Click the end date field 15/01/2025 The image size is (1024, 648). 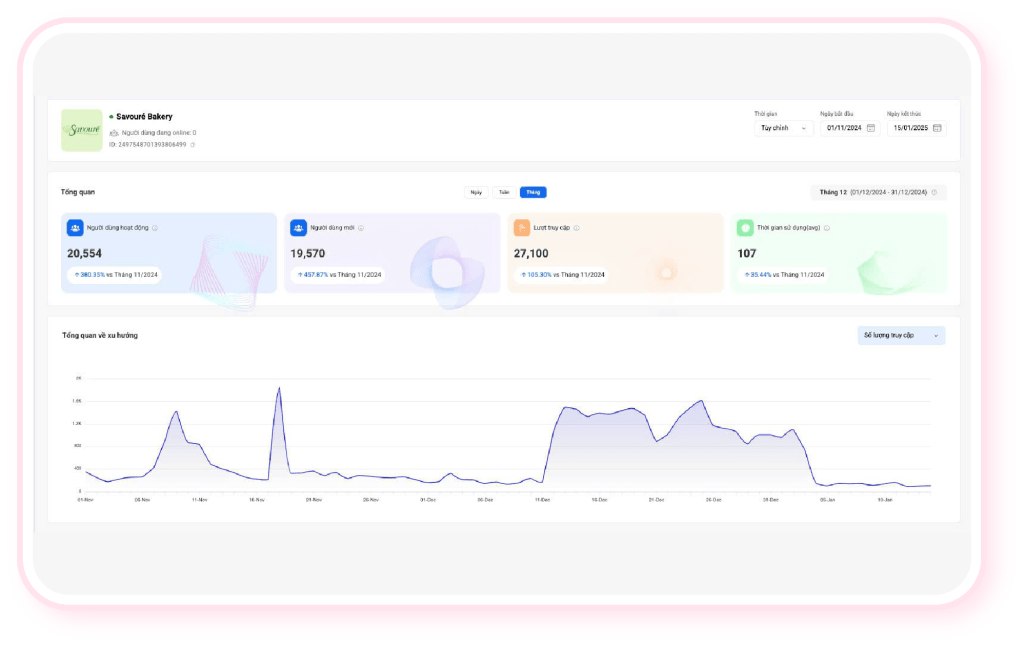pyautogui.click(x=908, y=128)
